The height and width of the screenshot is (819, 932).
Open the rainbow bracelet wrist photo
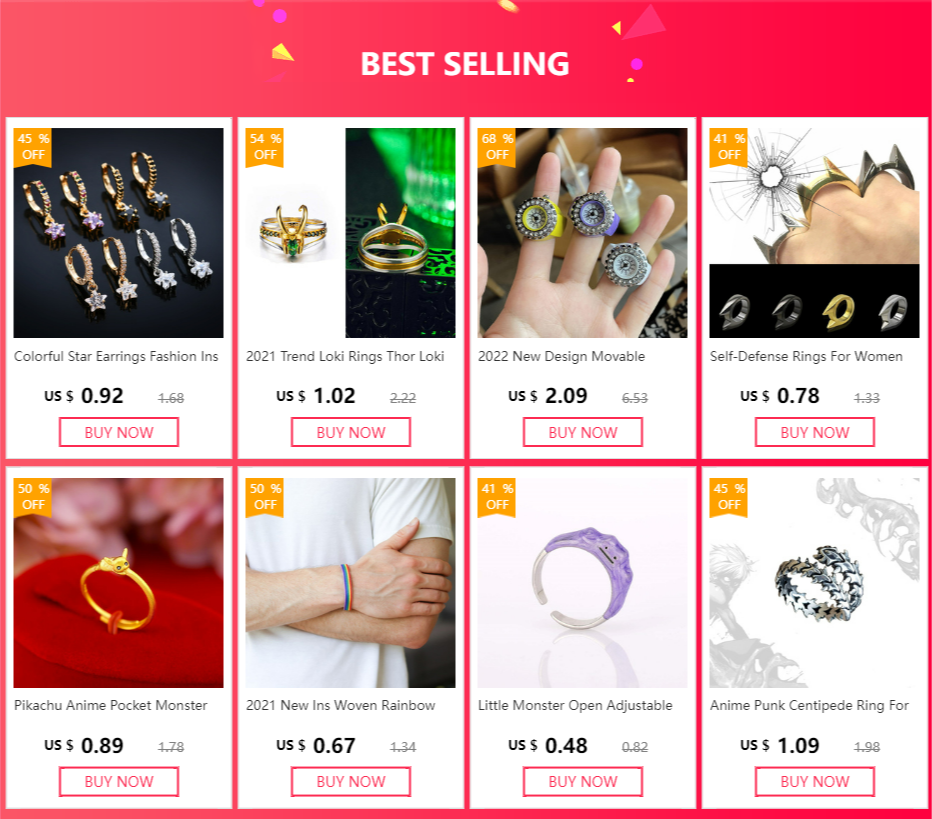351,583
